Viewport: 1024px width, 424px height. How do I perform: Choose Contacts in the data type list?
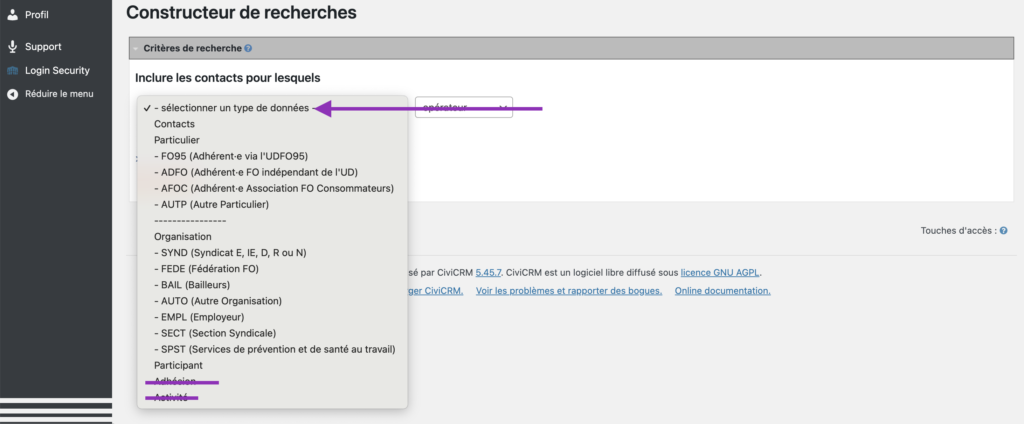(175, 124)
